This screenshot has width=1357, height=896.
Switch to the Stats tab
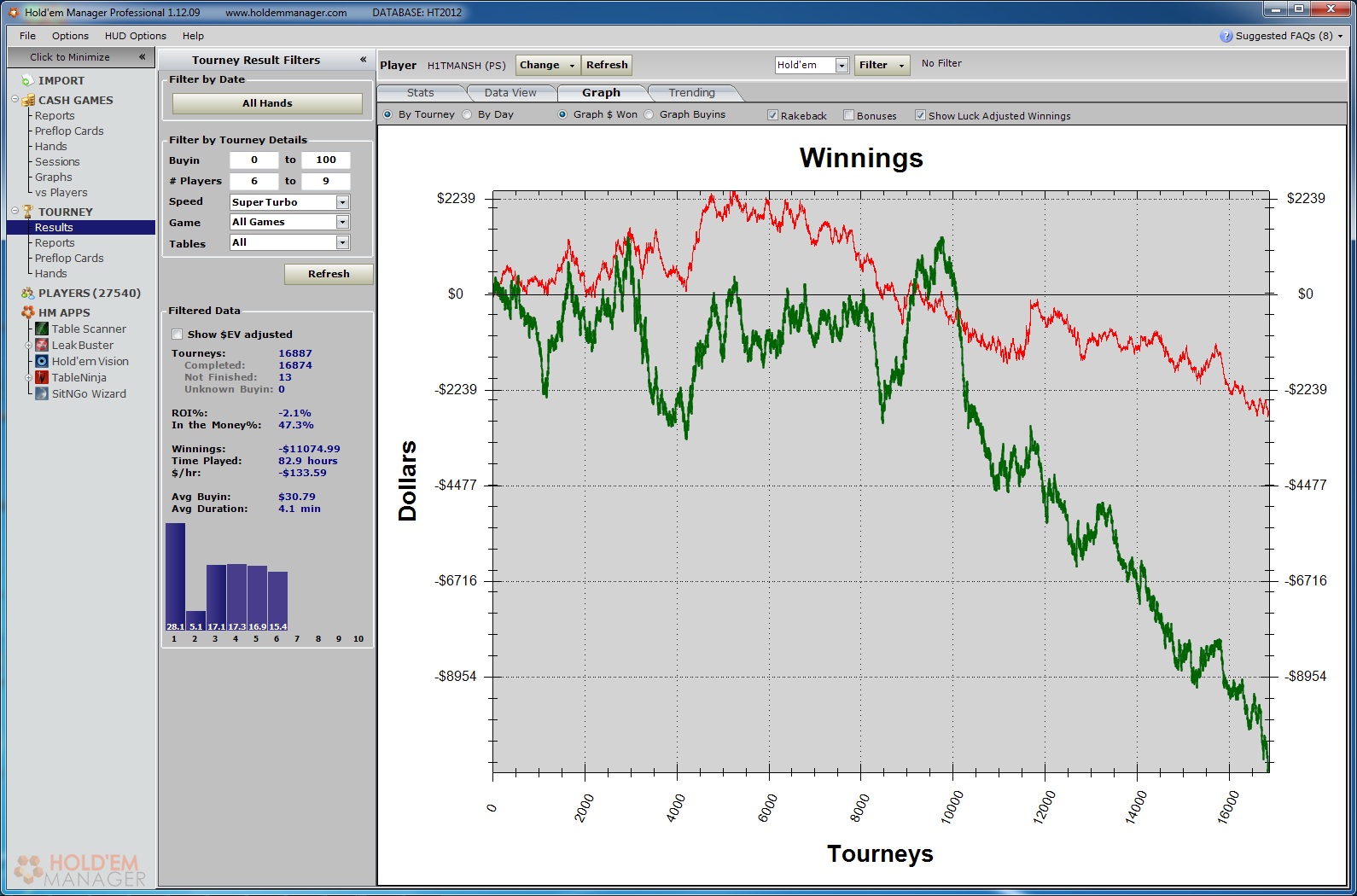(421, 93)
